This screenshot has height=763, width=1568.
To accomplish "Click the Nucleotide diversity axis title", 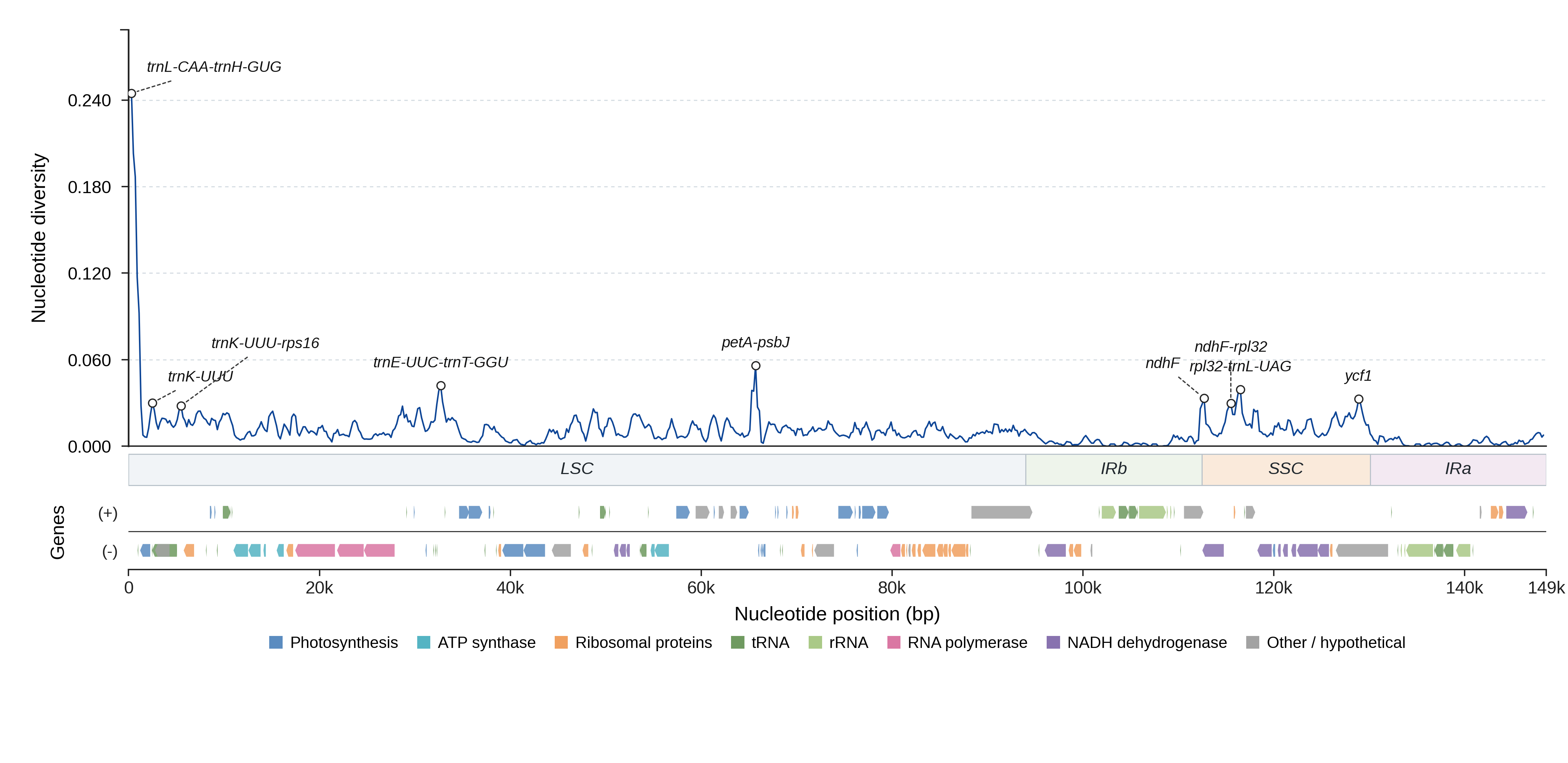I will [x=38, y=238].
